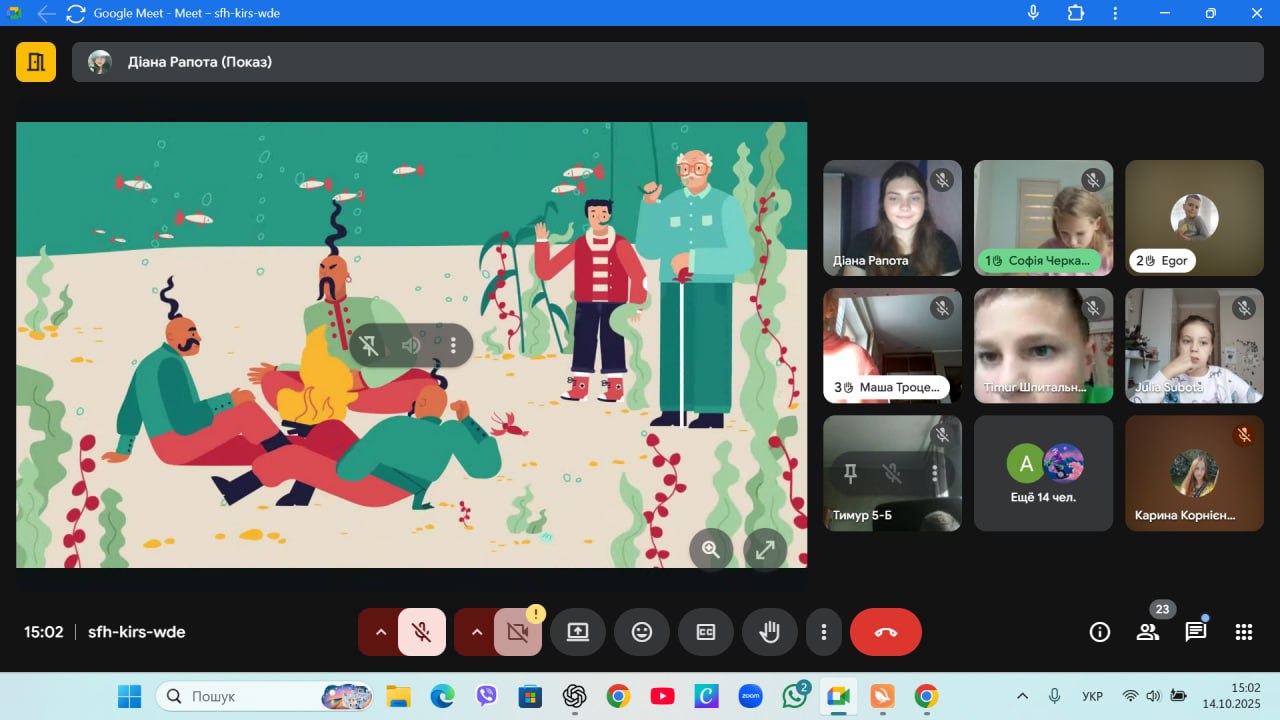The height and width of the screenshot is (720, 1280).
Task: Click the red leave call button
Action: click(885, 632)
